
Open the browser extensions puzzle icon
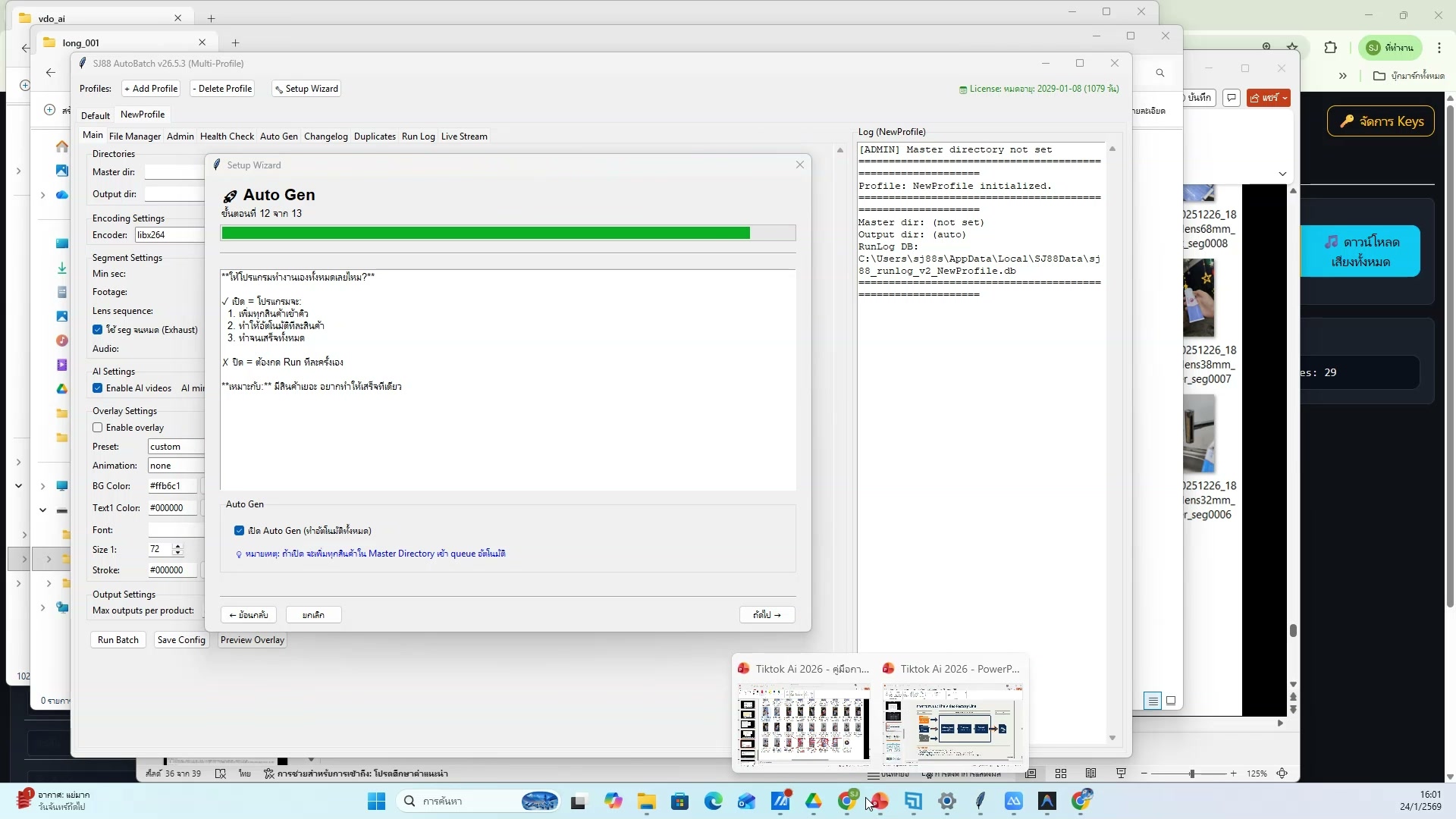coord(1332,47)
